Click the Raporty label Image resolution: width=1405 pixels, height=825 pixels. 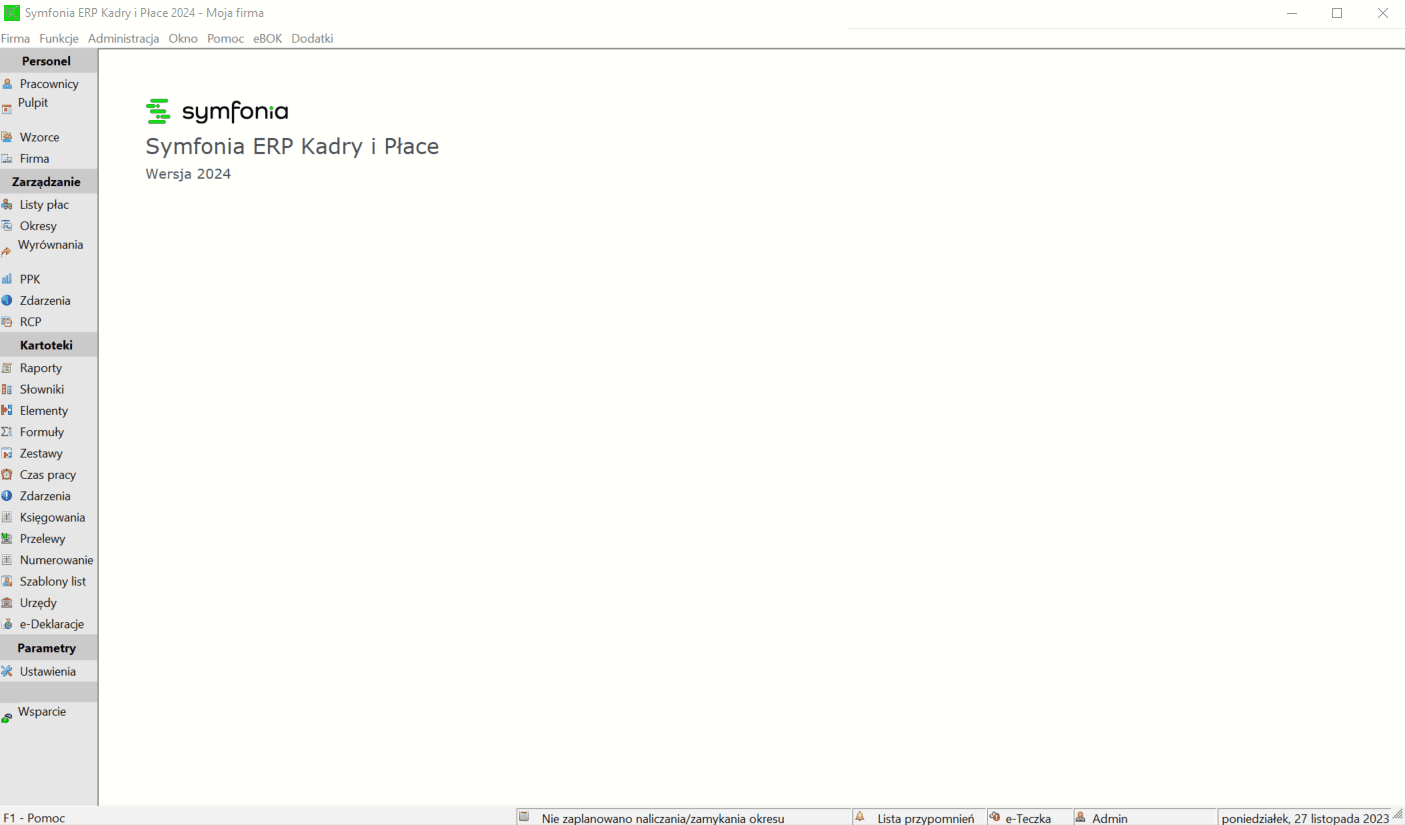[41, 368]
